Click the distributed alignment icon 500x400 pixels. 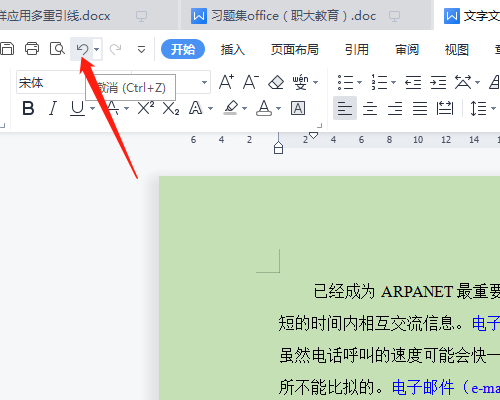(x=445, y=108)
